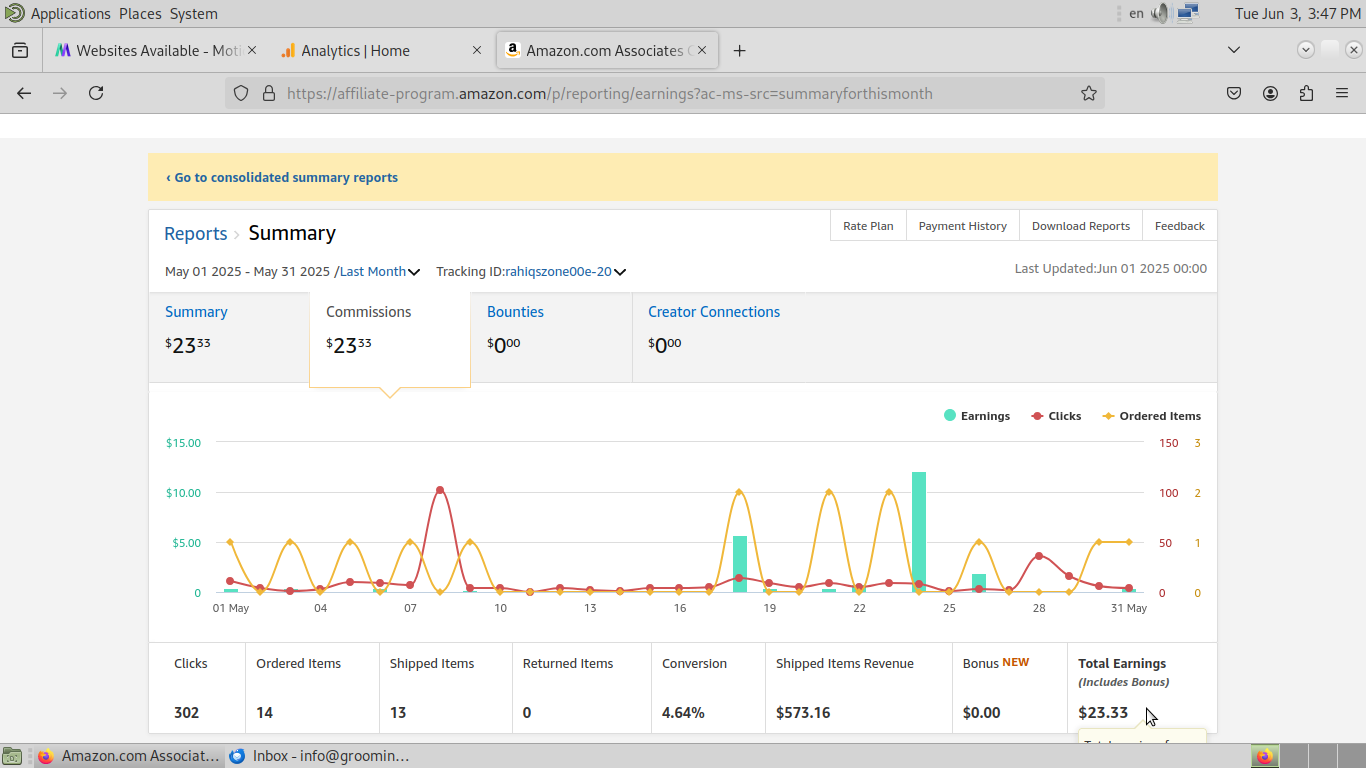Viewport: 1366px width, 768px height.
Task: Open the Last Month date range dropdown
Action: click(380, 271)
